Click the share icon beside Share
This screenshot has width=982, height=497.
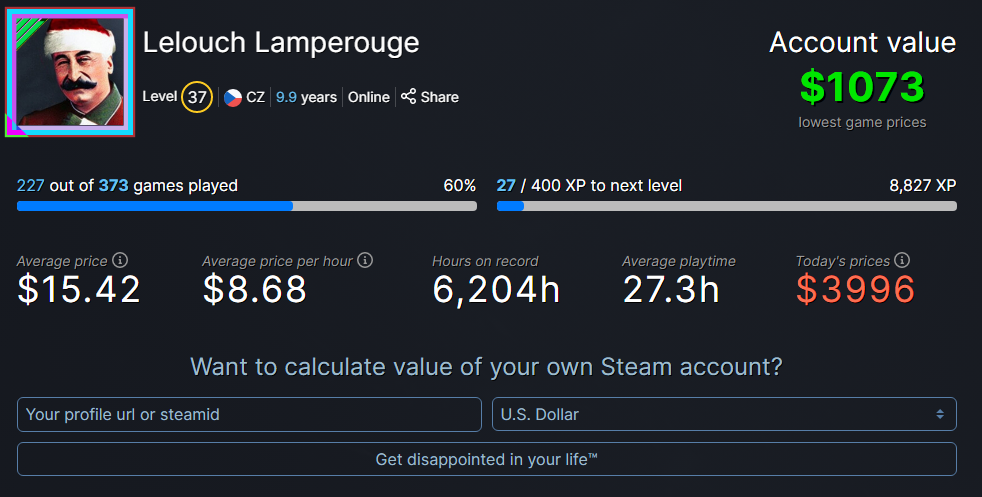(408, 96)
